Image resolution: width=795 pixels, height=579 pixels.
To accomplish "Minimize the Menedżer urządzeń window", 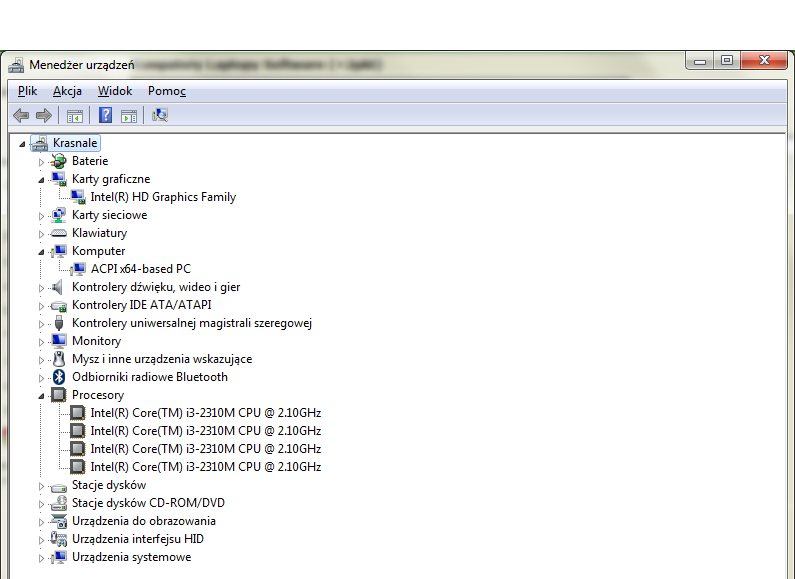I will coord(700,61).
